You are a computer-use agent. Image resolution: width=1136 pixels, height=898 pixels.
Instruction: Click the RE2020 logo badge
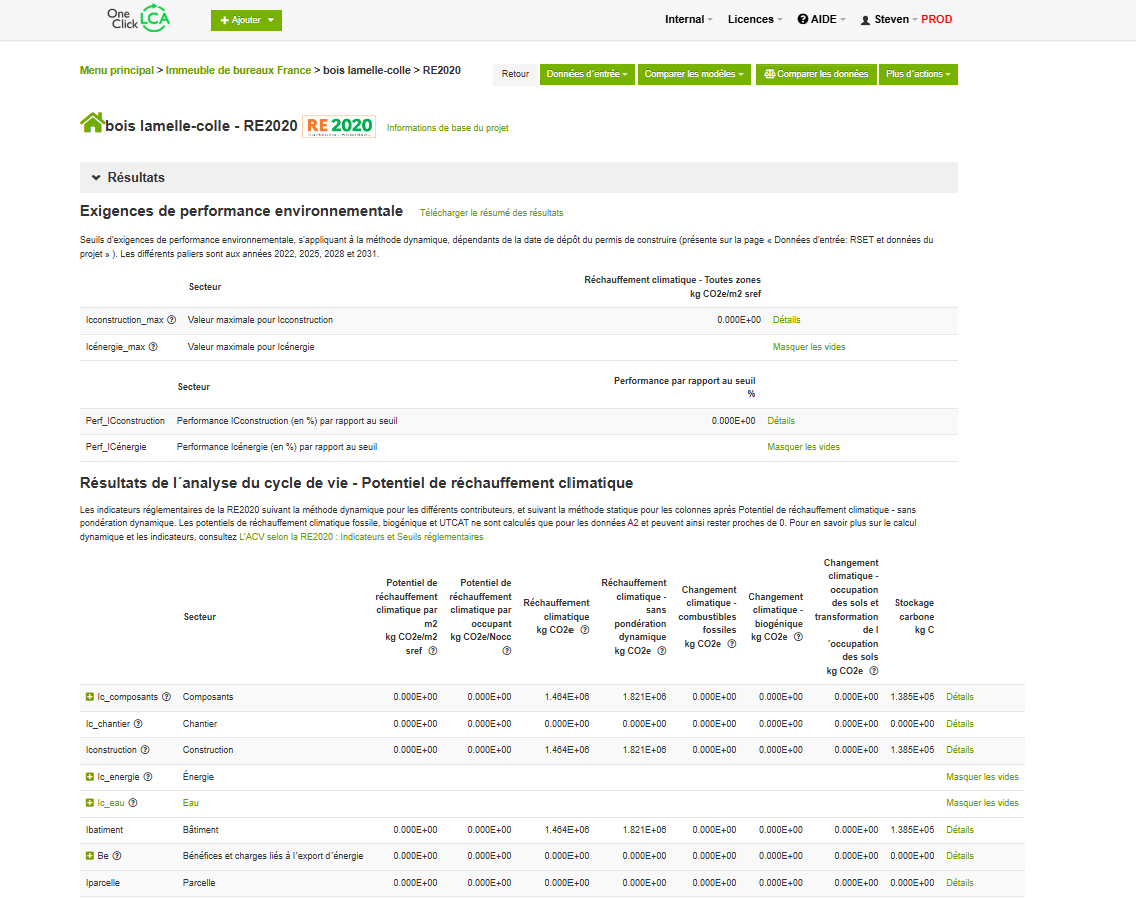tap(339, 126)
